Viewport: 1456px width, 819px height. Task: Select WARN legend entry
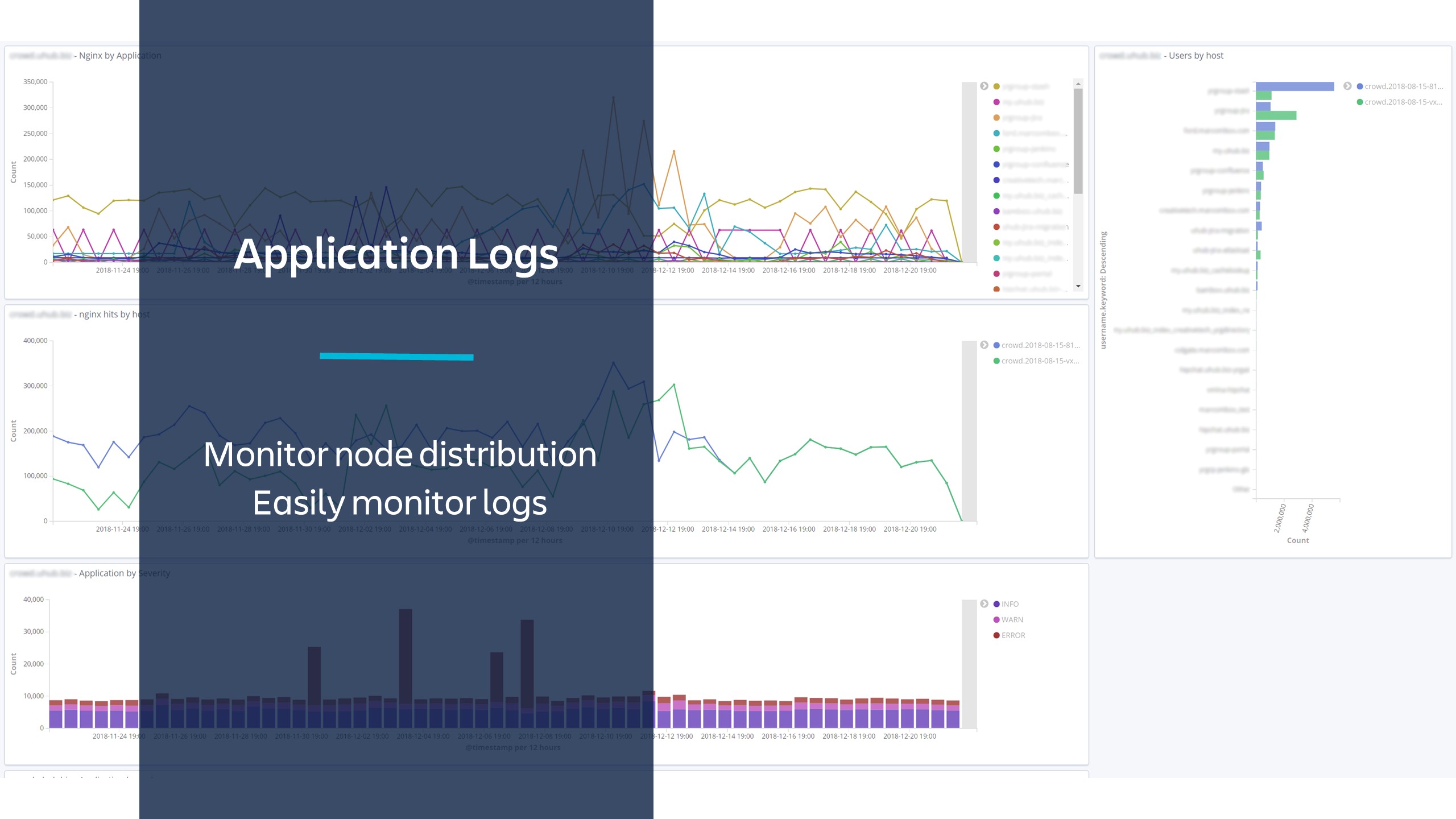1008,619
